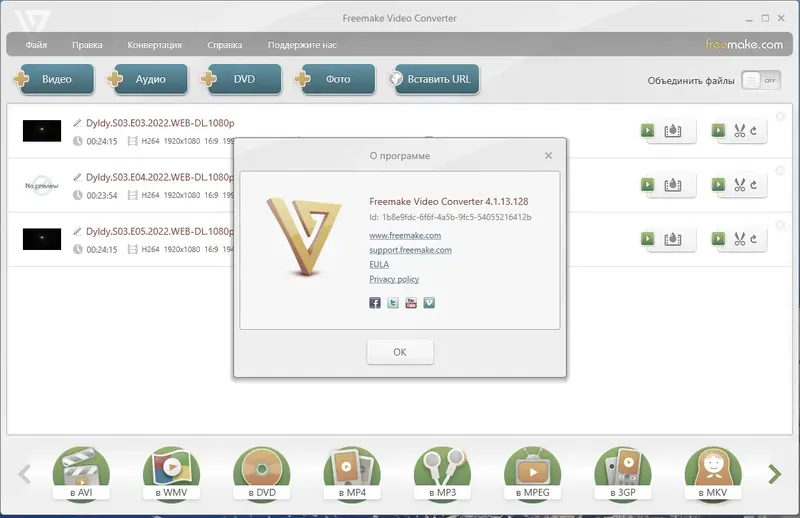
Task: Choose the в MP4 output format
Action: pos(352,474)
